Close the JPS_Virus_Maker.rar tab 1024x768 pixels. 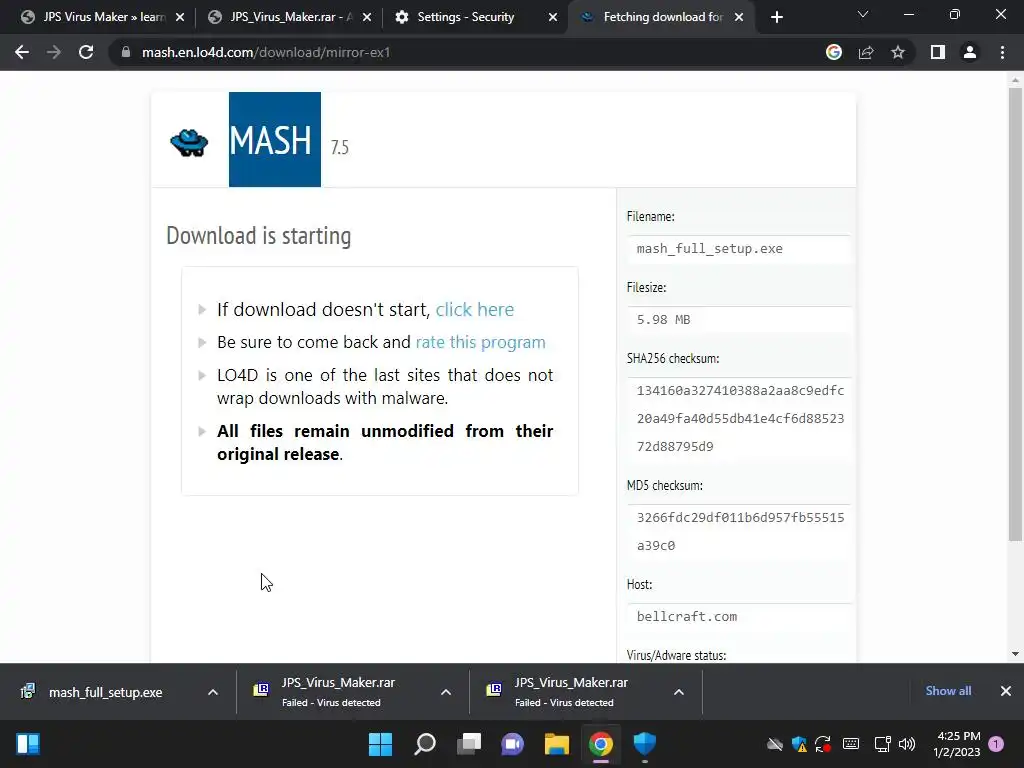coord(367,17)
